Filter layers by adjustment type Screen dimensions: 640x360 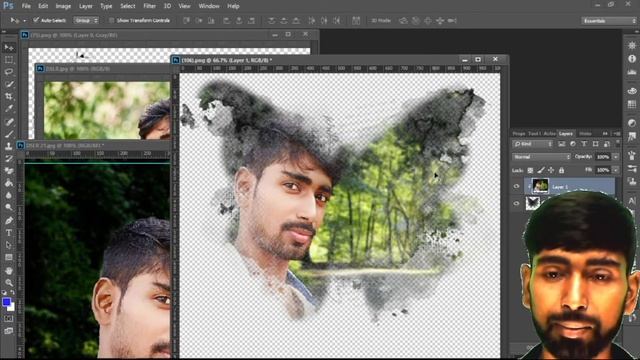[x=573, y=144]
